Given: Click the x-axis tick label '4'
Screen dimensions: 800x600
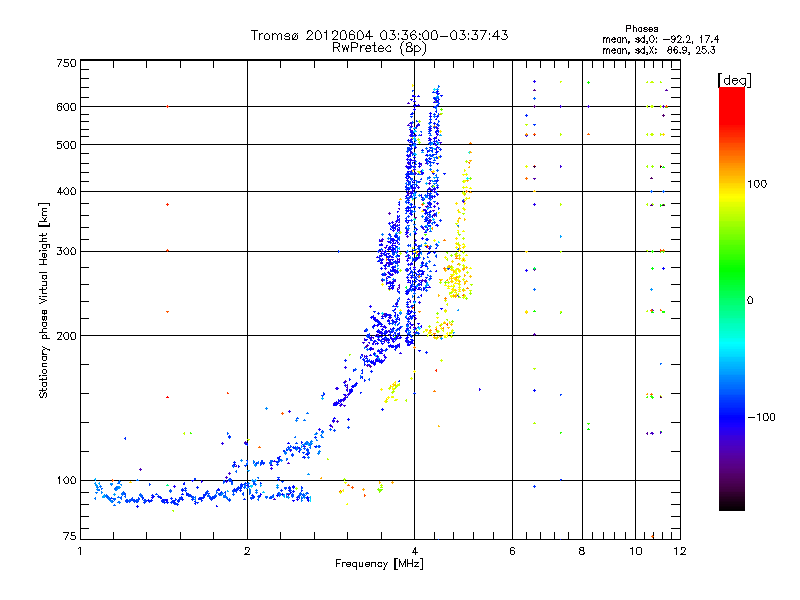Looking at the screenshot, I should pyautogui.click(x=414, y=551).
